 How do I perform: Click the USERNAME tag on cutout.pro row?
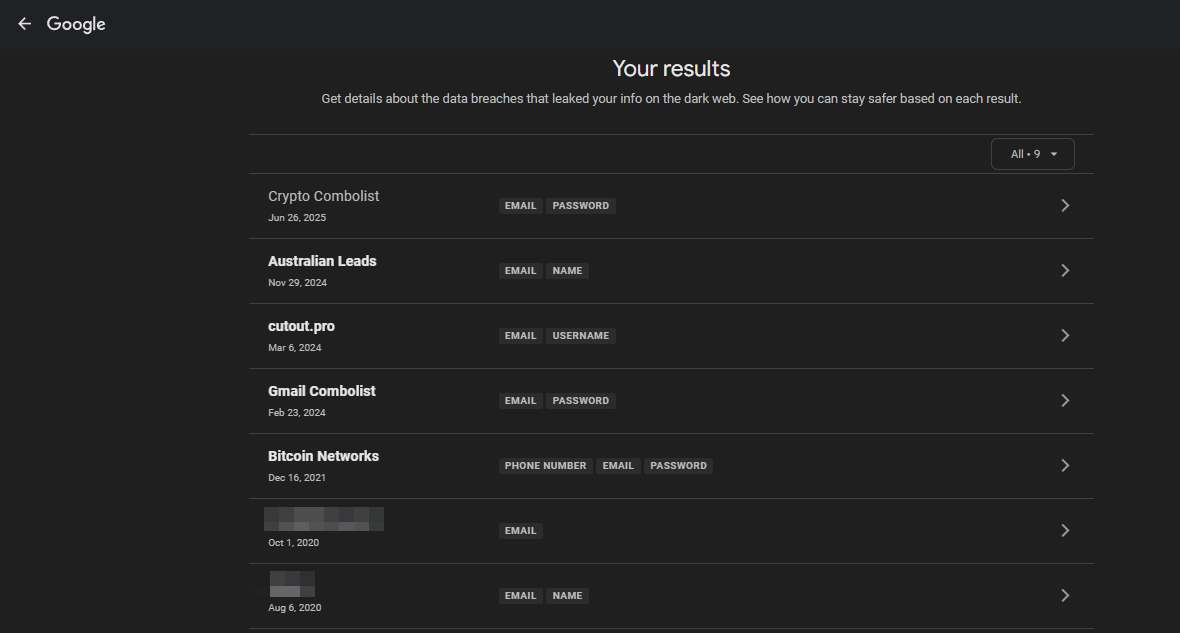coord(580,336)
